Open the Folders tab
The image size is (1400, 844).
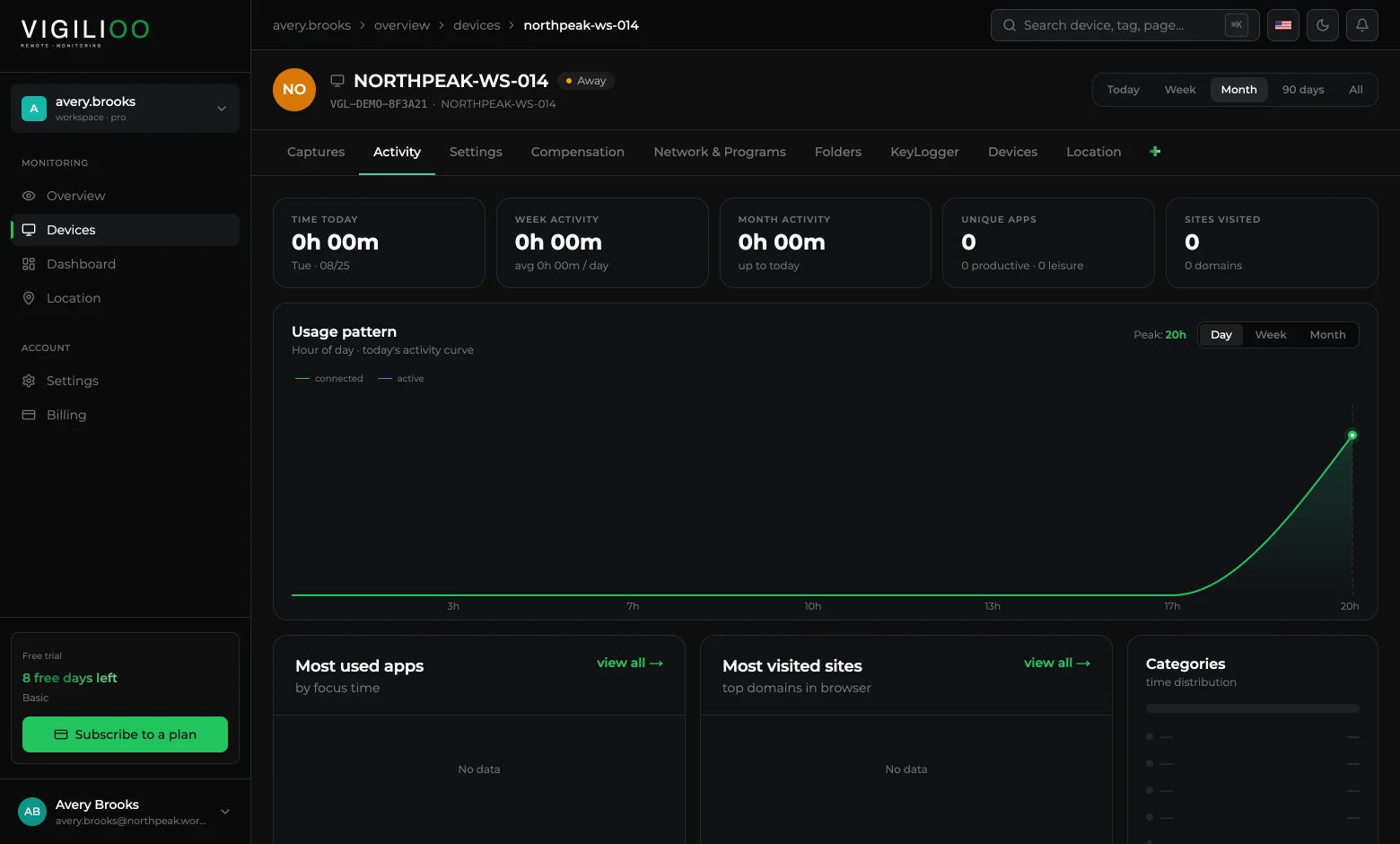pyautogui.click(x=838, y=152)
